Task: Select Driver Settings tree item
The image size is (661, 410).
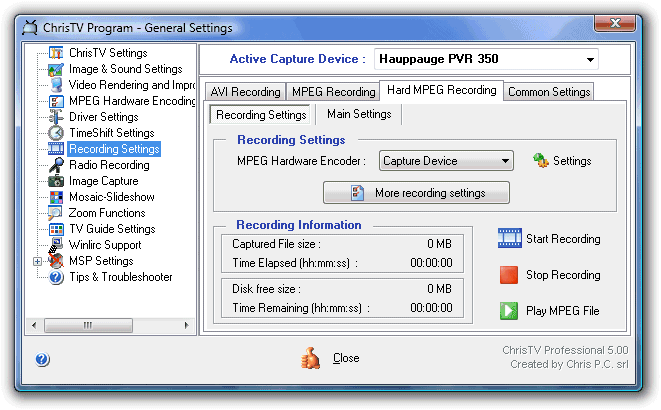Action: pyautogui.click(x=104, y=117)
